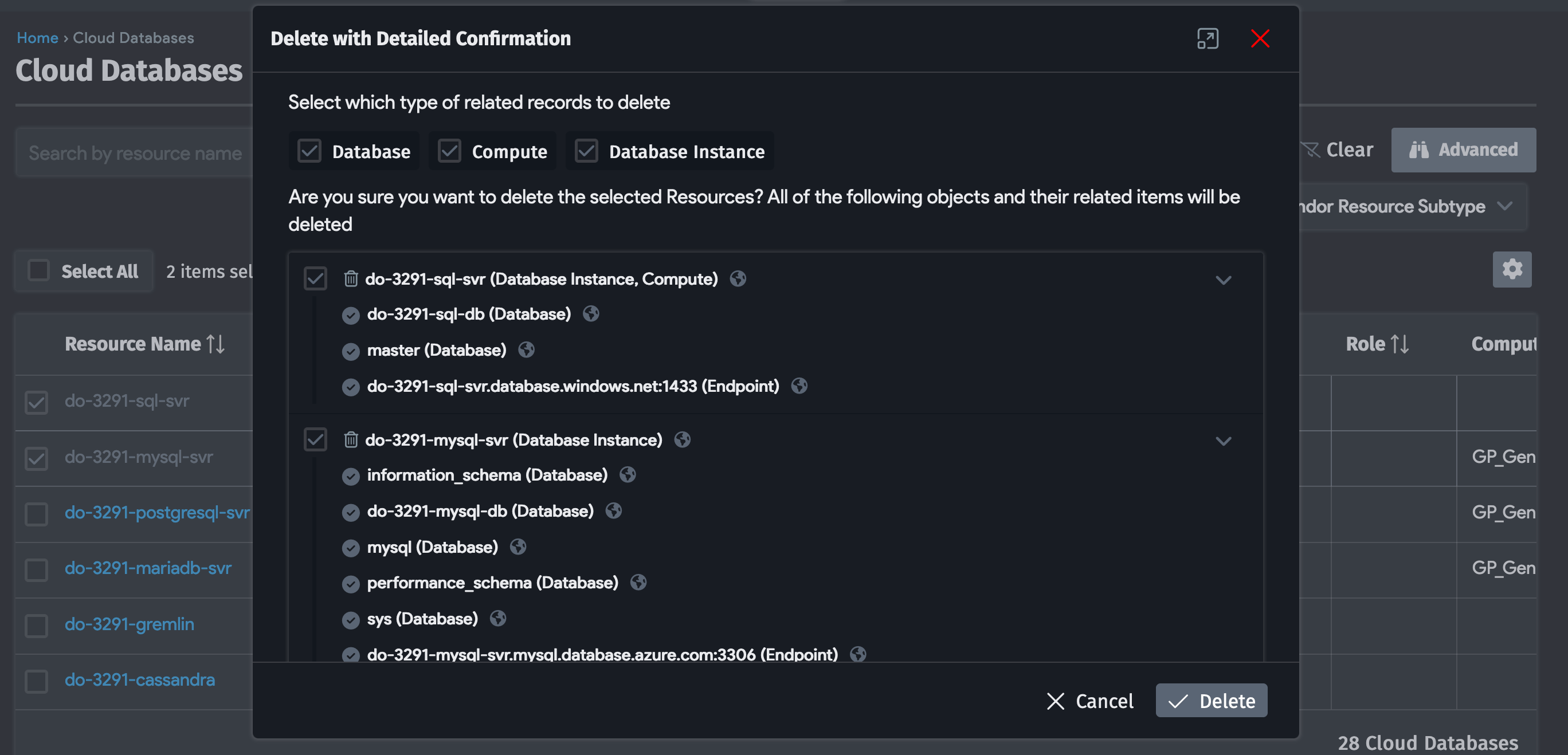Click check-circle icon next to mysql (Database)

click(x=351, y=548)
